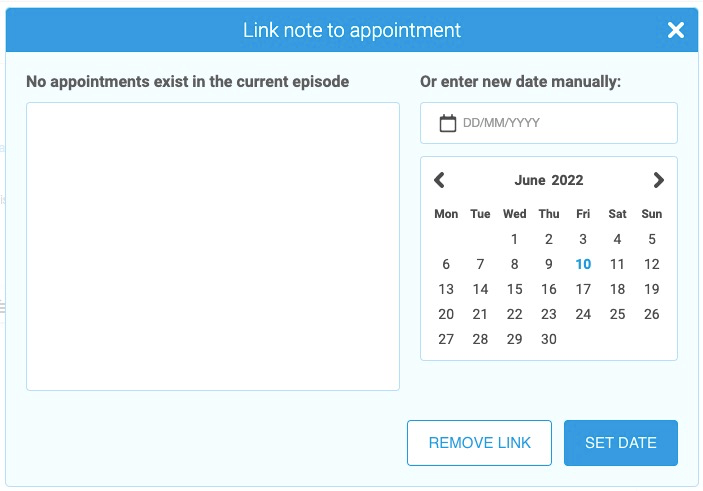Image resolution: width=703 pixels, height=491 pixels.
Task: Click the DD/MM/YYYY date input field
Action: pyautogui.click(x=560, y=123)
